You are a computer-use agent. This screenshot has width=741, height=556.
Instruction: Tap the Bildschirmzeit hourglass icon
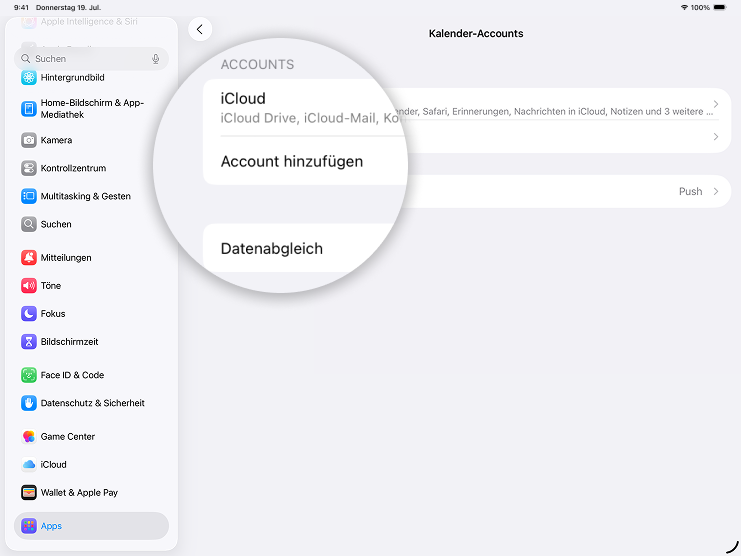pyautogui.click(x=29, y=342)
